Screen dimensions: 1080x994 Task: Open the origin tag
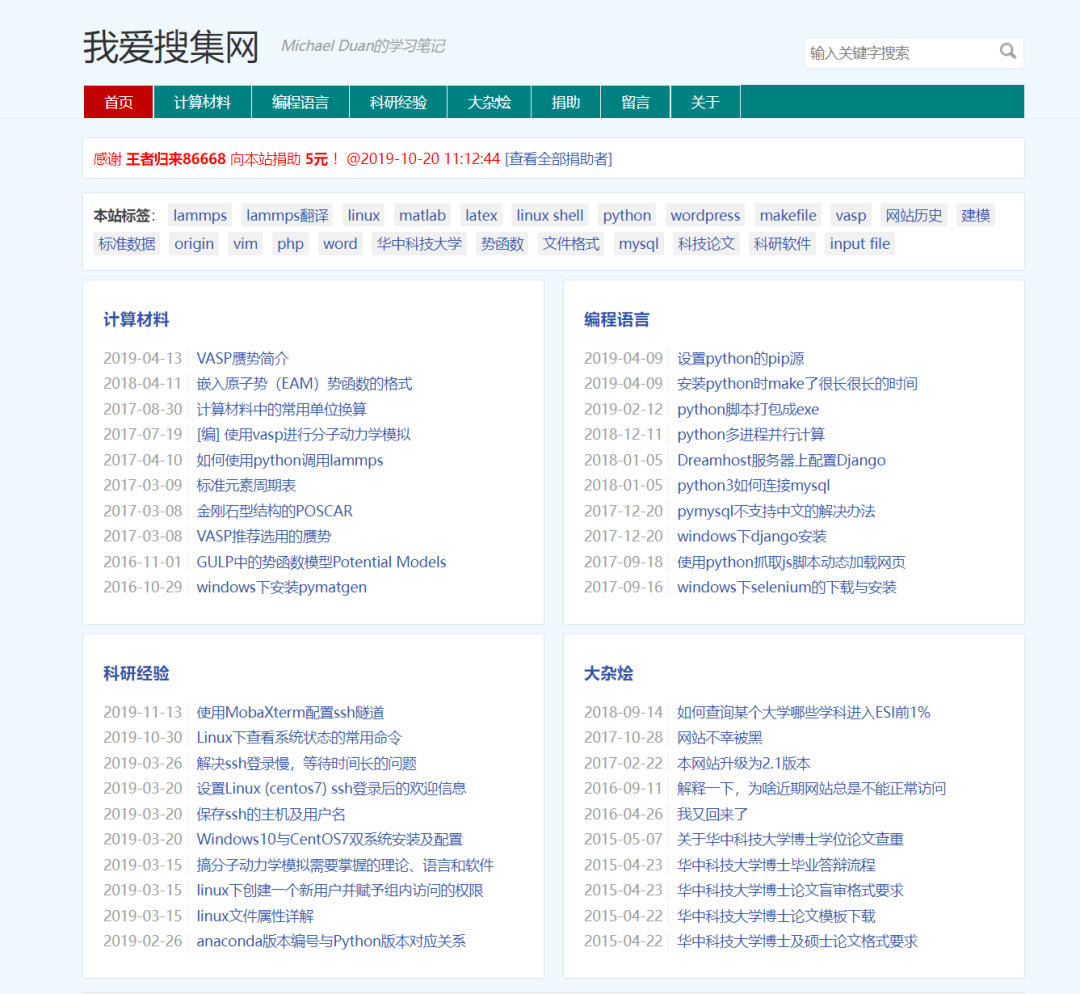194,244
